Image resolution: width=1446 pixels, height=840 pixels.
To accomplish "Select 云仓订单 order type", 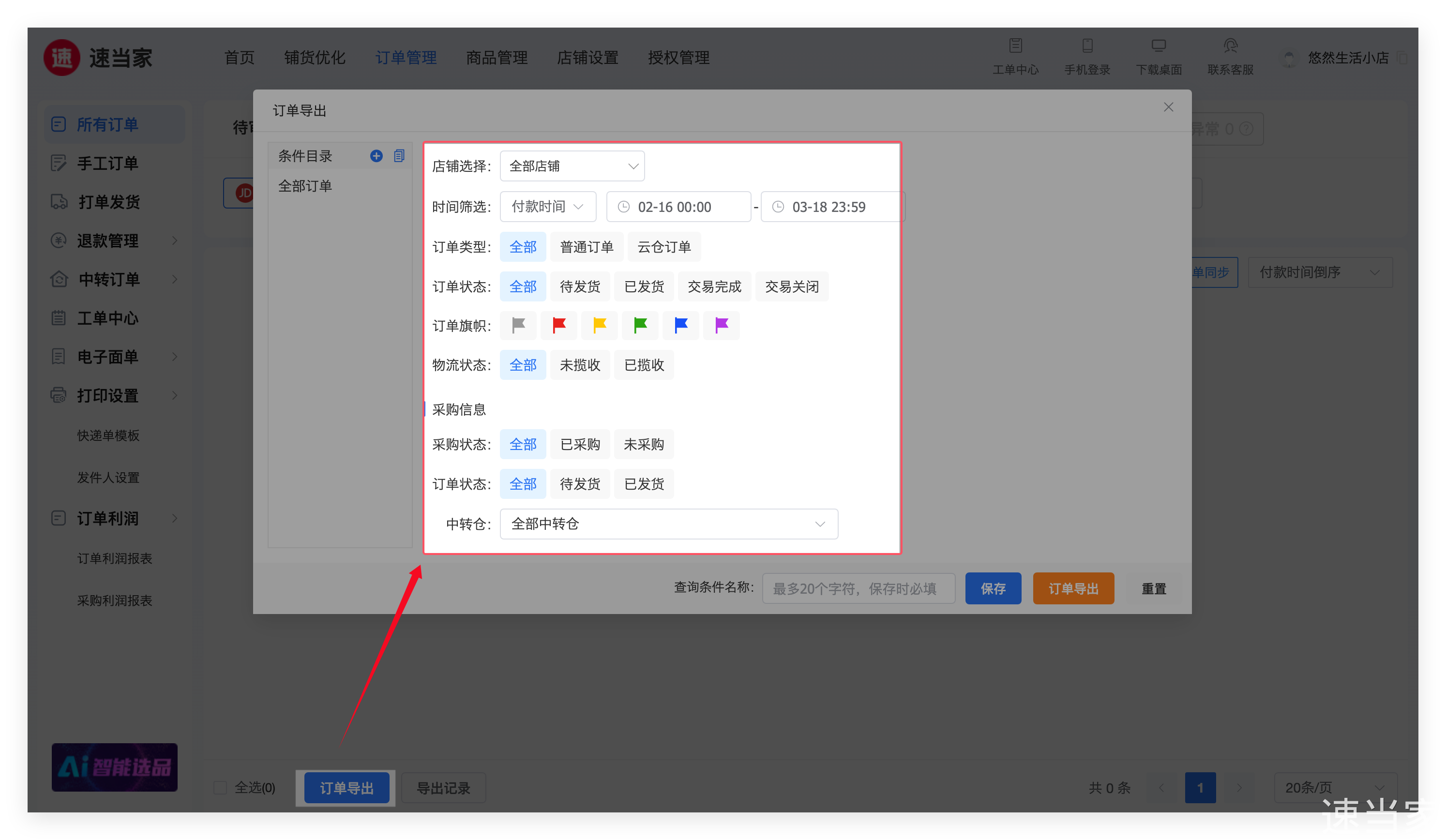I will click(664, 247).
